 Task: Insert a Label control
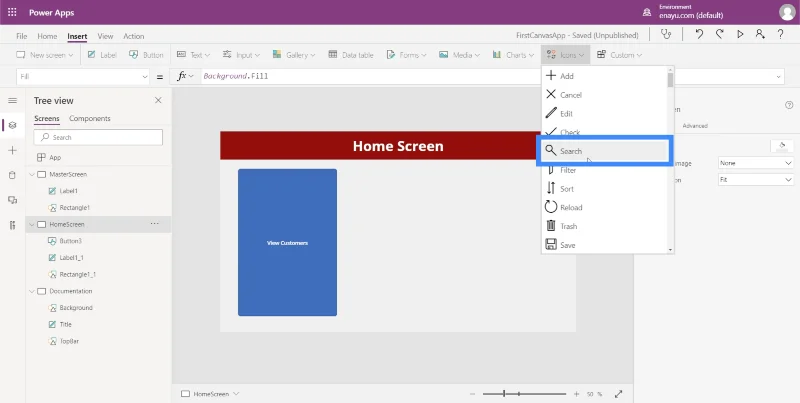click(x=102, y=55)
